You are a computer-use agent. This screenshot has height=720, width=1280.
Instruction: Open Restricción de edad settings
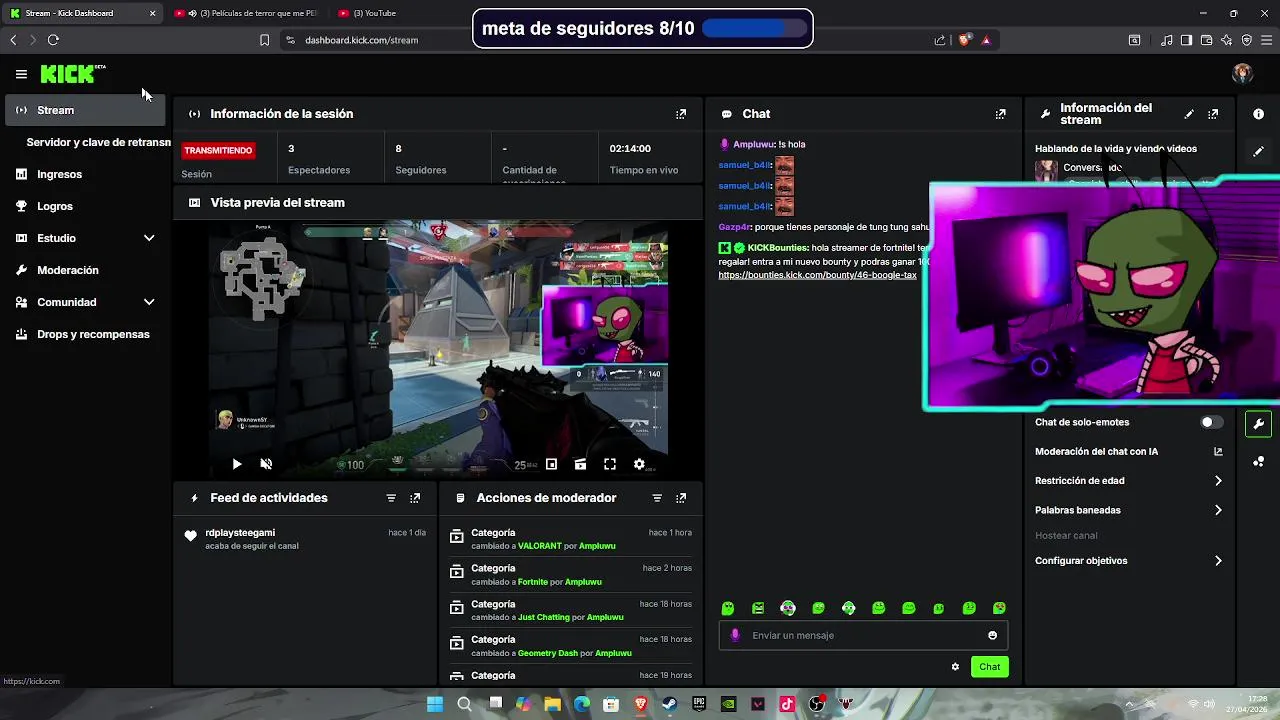click(x=1129, y=481)
